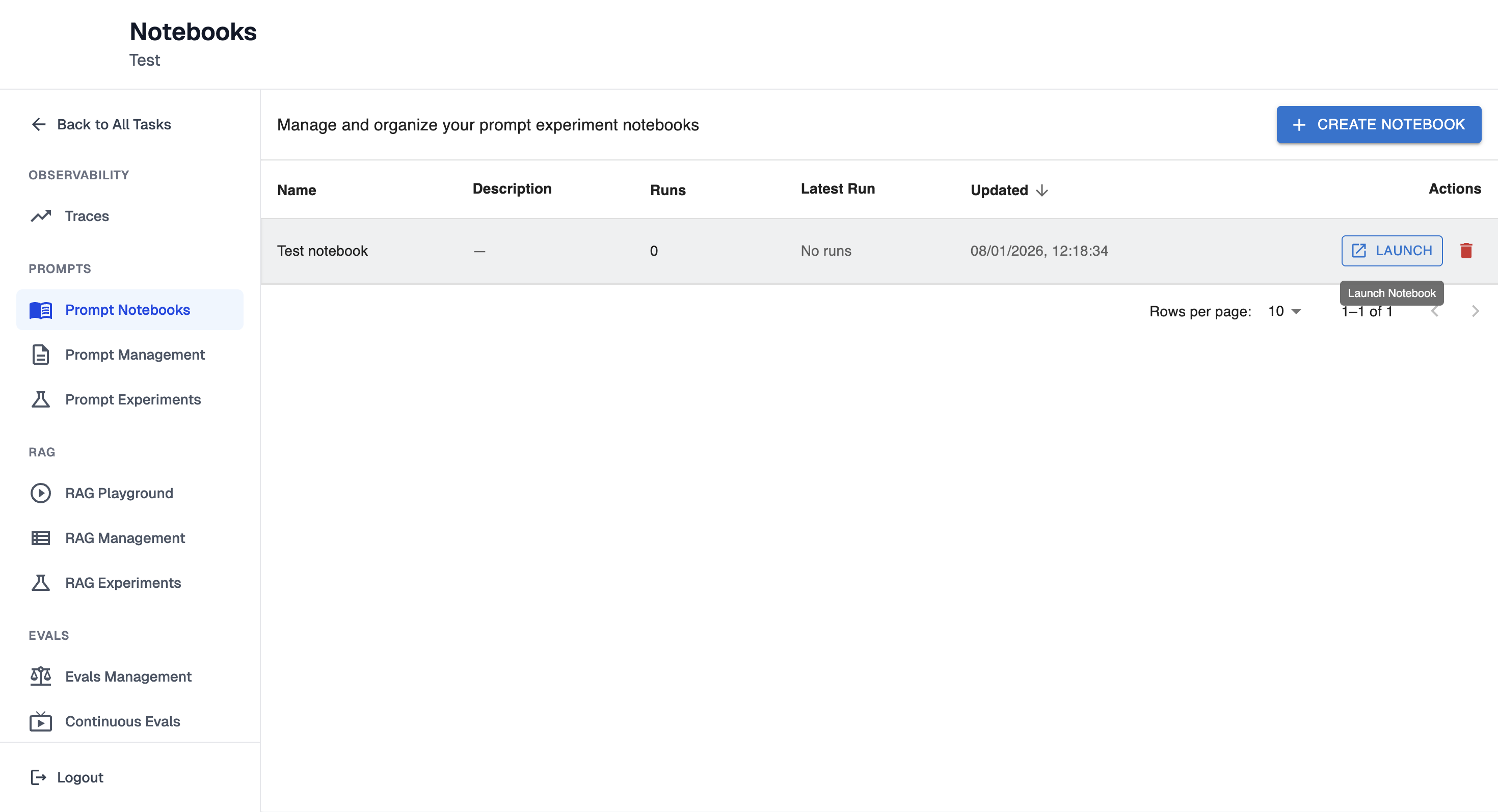The image size is (1498, 812).
Task: Click the Evals Management balance-scale icon
Action: pos(41,676)
